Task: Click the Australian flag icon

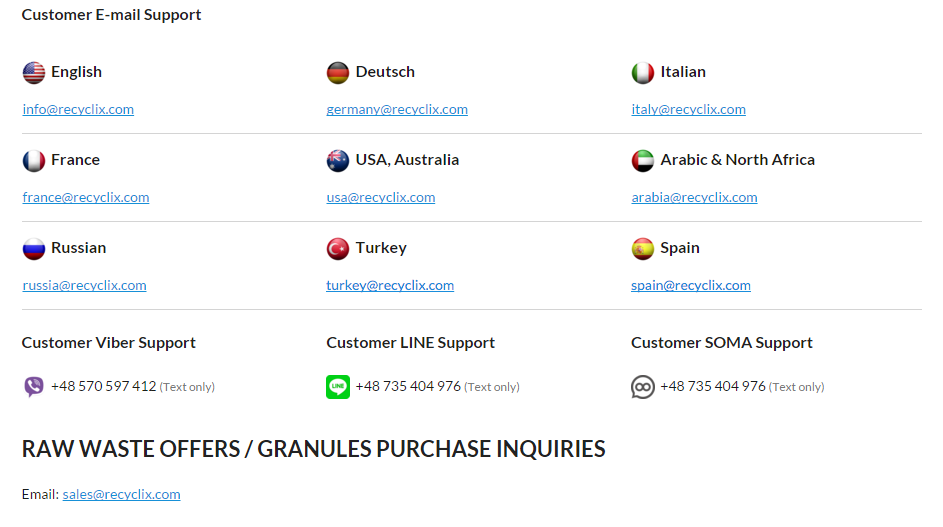Action: coord(338,161)
